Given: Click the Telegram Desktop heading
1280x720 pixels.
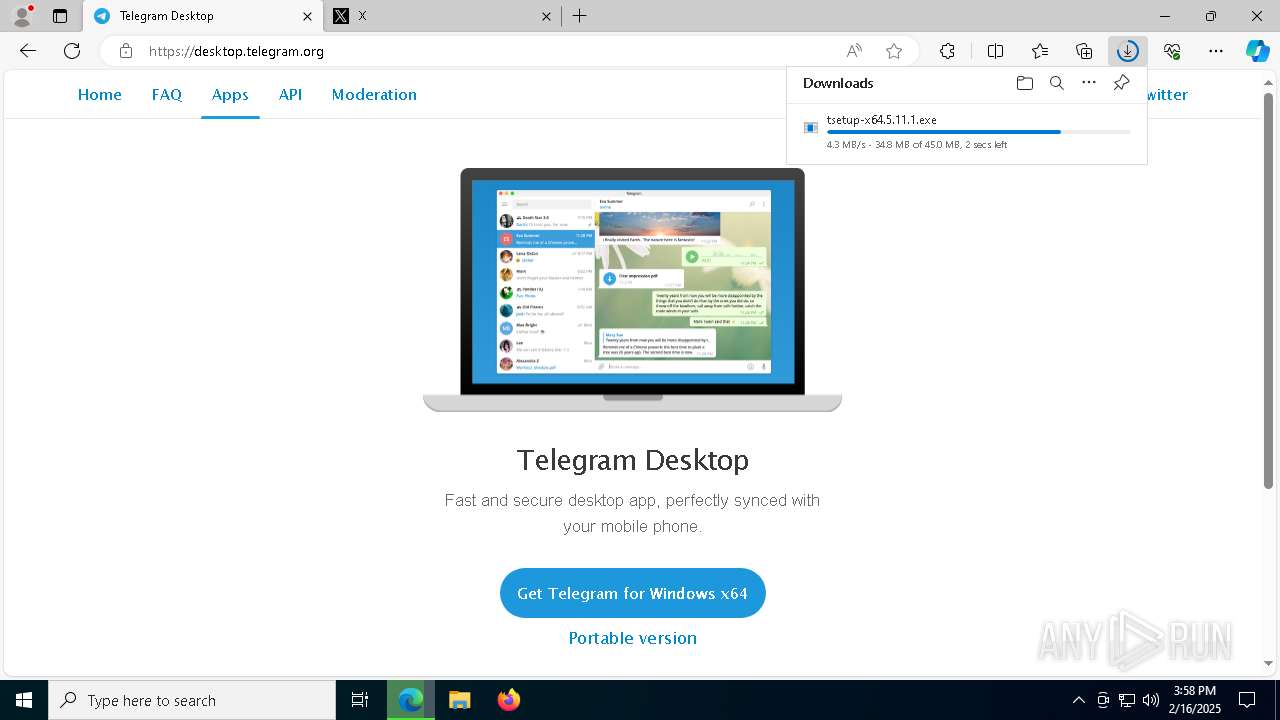Looking at the screenshot, I should 632,460.
